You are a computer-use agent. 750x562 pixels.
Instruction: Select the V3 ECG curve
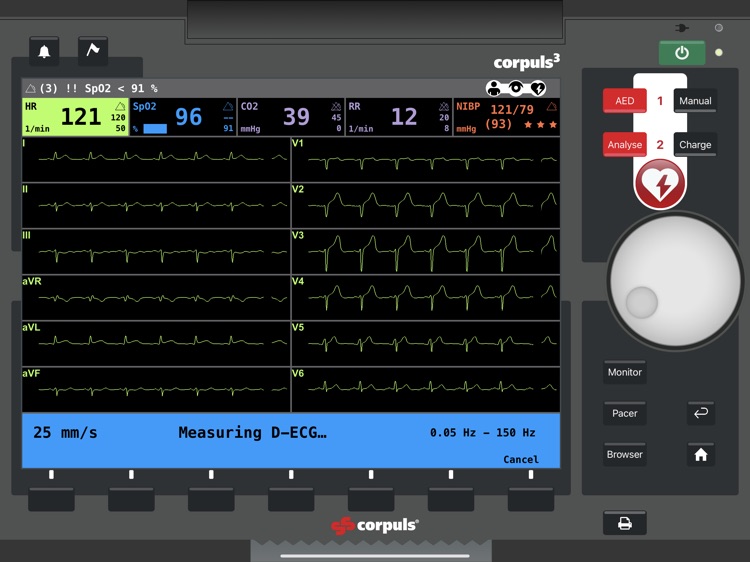coord(426,252)
